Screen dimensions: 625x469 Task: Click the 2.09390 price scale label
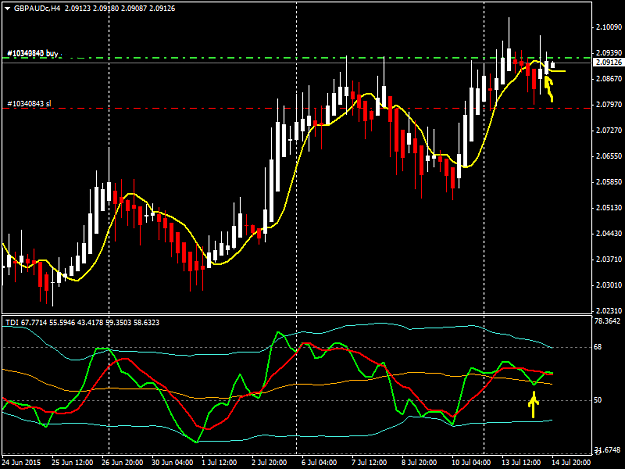(608, 53)
